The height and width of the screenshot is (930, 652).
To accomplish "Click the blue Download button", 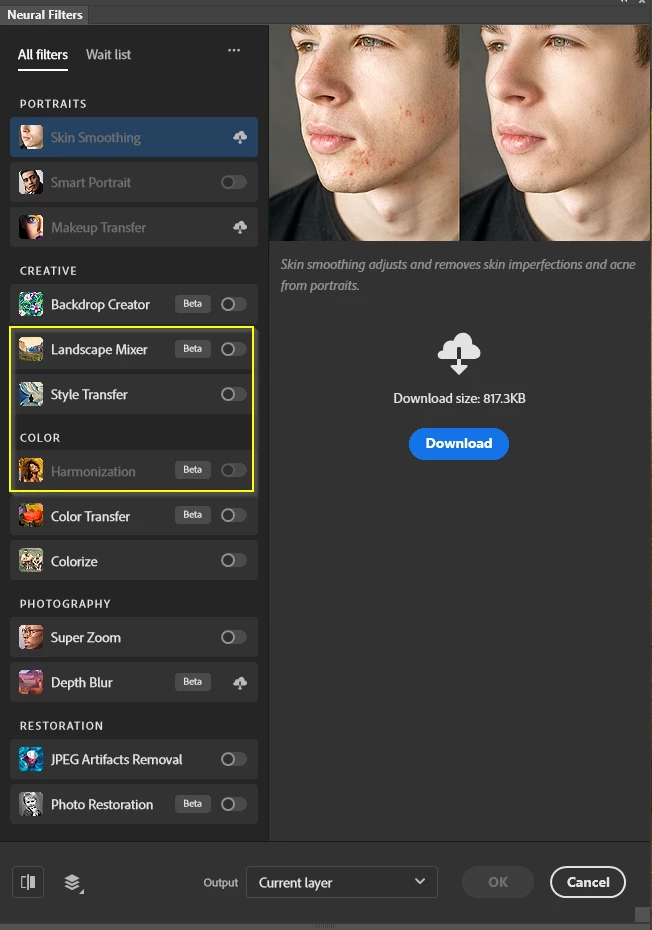I will point(459,444).
